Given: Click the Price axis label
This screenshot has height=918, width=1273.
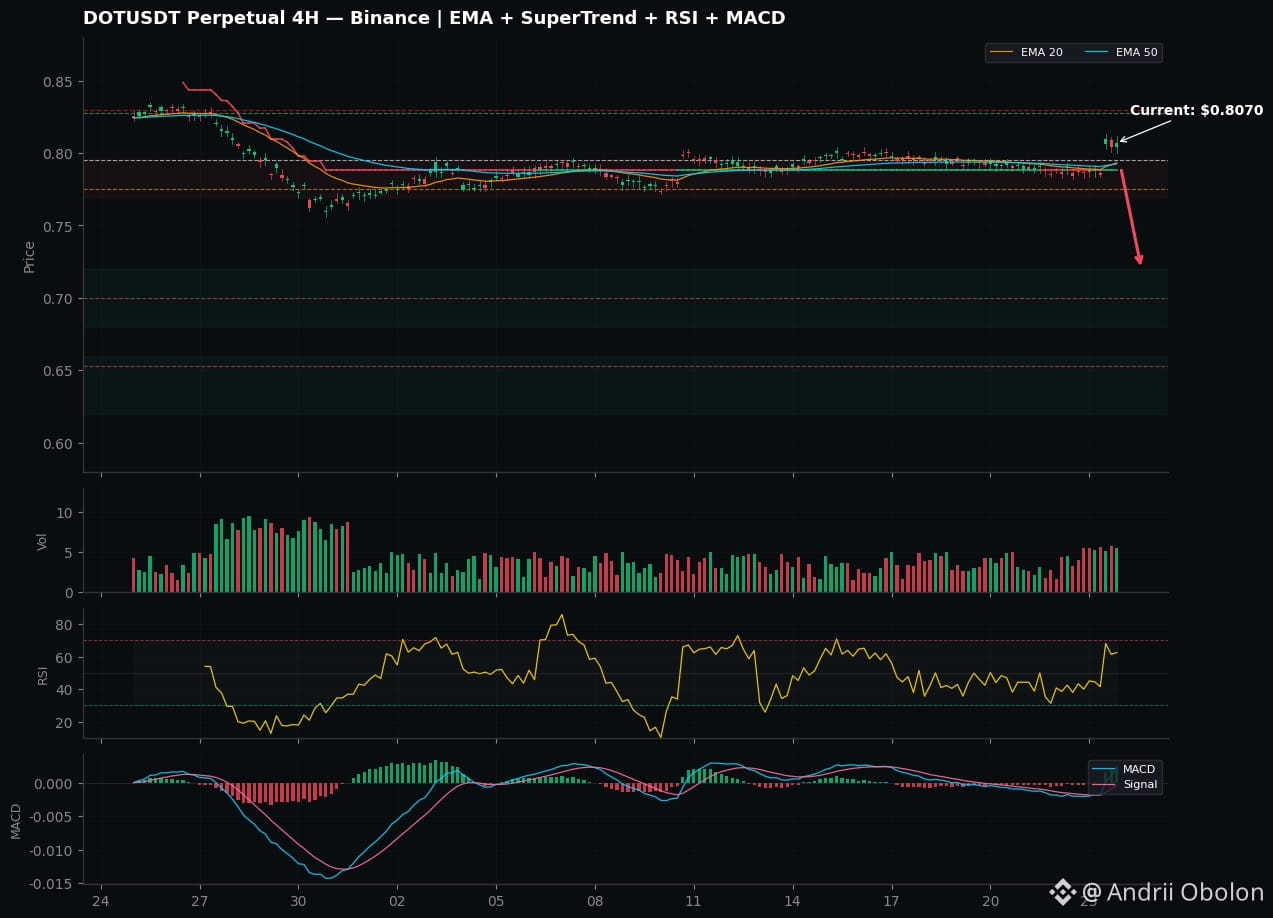Looking at the screenshot, I should [29, 256].
